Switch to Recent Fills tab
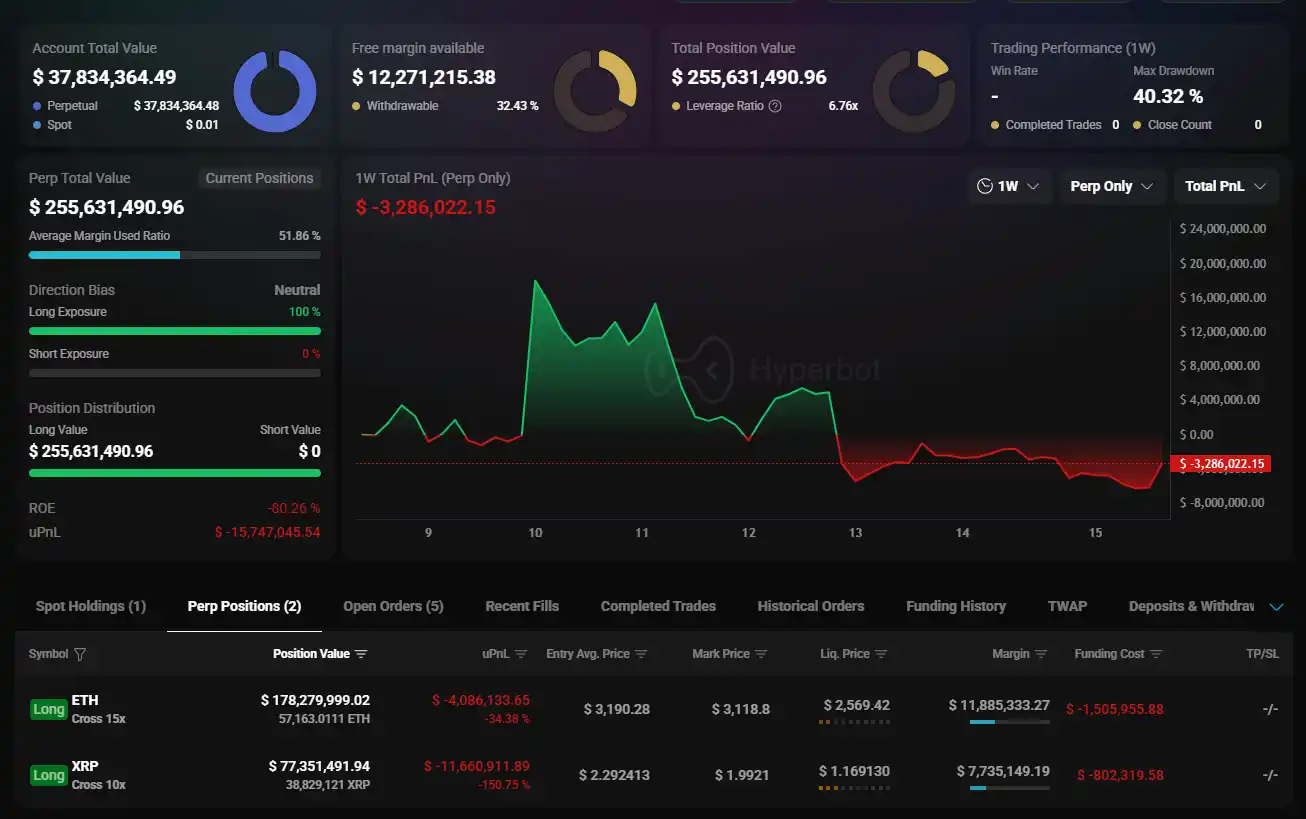 tap(522, 606)
